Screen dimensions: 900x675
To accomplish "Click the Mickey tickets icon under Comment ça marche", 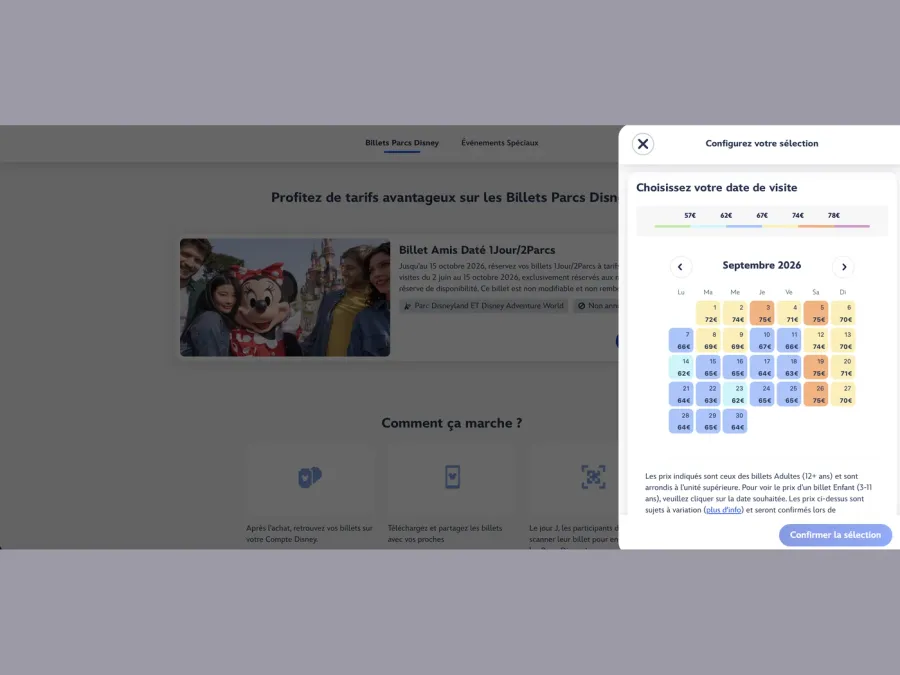I will pyautogui.click(x=310, y=477).
